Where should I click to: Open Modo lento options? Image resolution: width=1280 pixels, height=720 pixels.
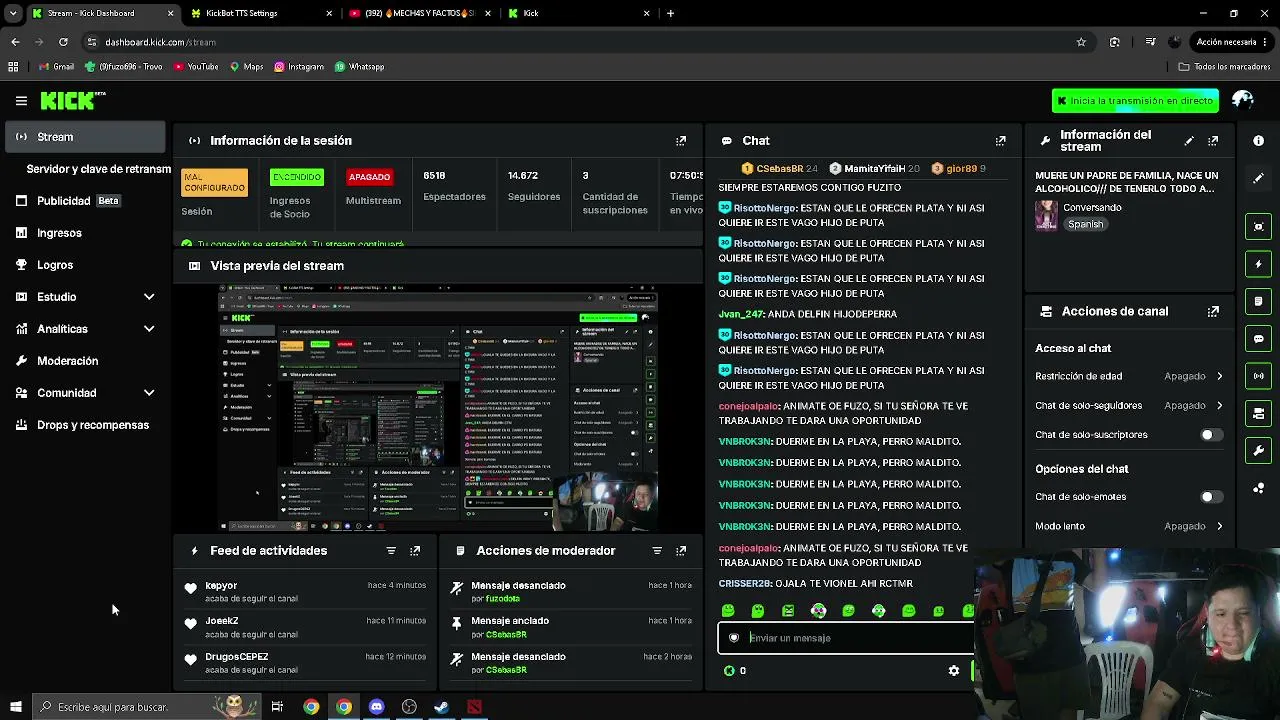coord(1130,526)
